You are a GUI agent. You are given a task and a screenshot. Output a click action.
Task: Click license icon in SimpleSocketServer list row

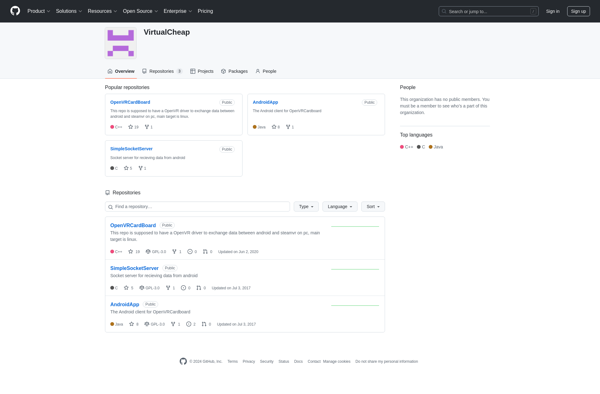[x=142, y=288]
